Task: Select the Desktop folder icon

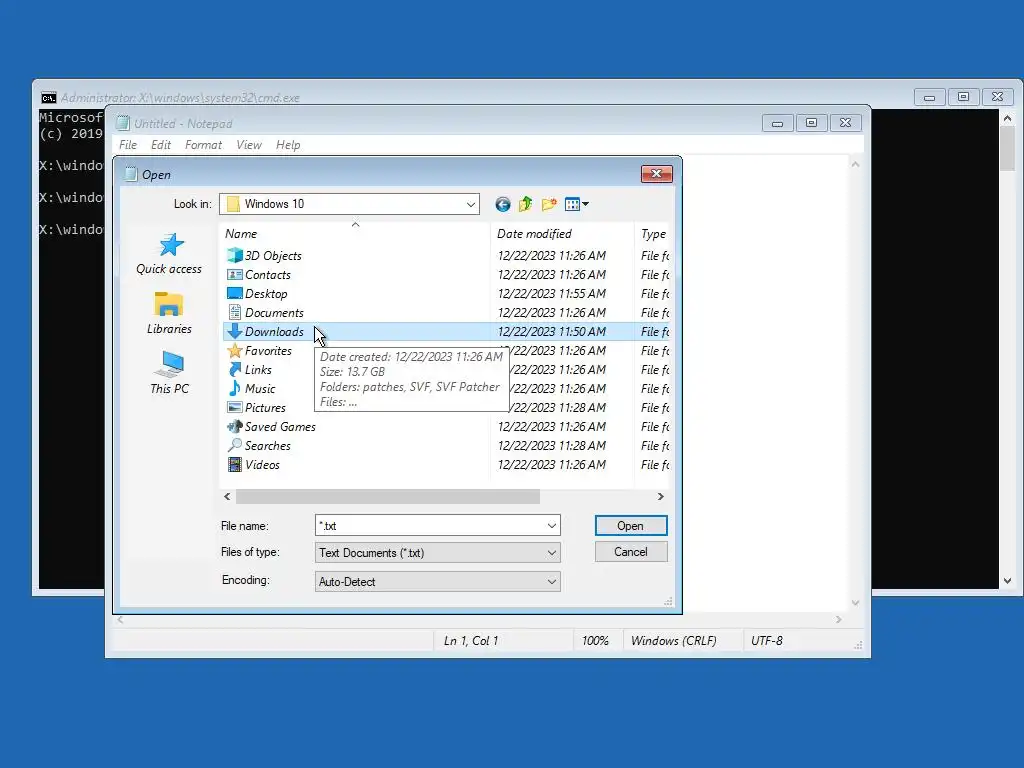Action: click(234, 293)
